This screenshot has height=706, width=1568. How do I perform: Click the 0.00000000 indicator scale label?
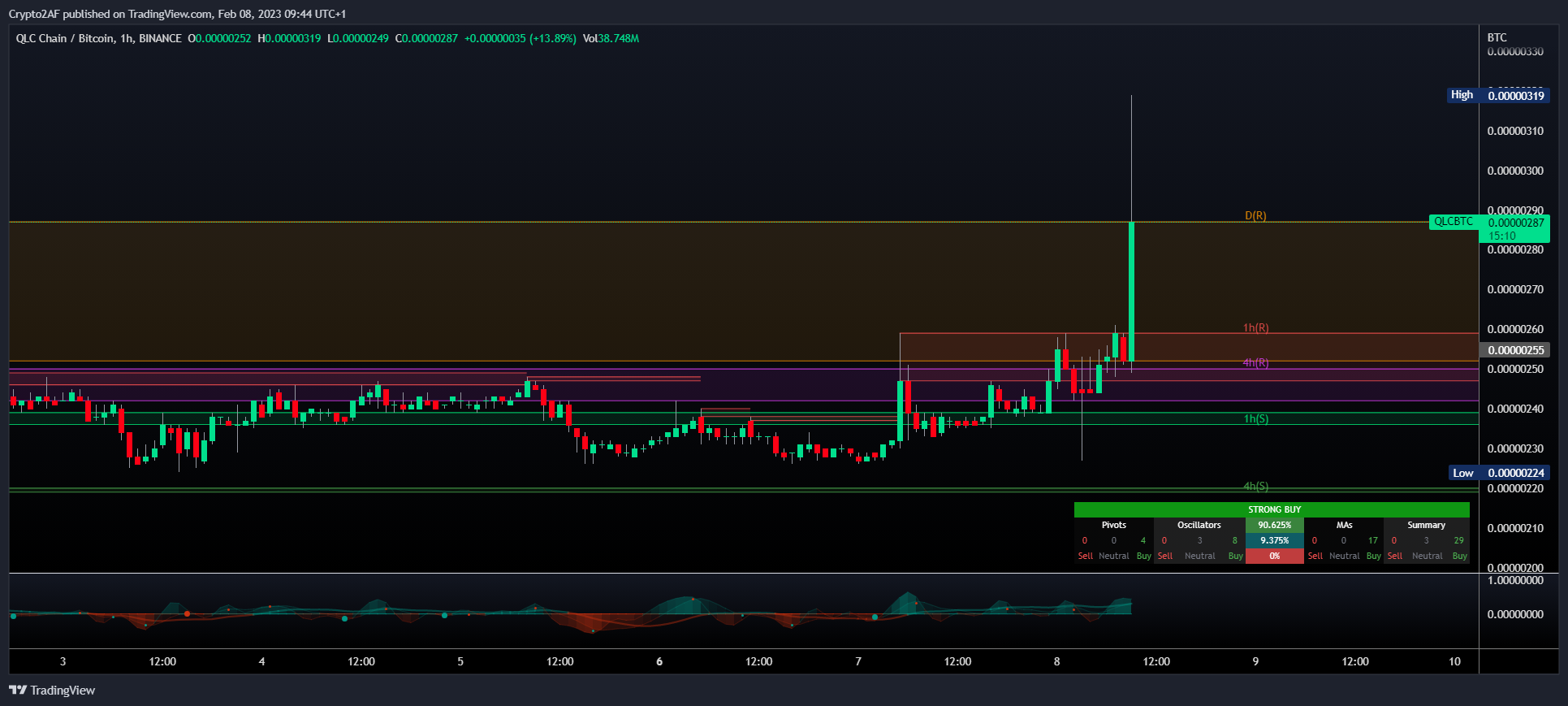click(1515, 614)
